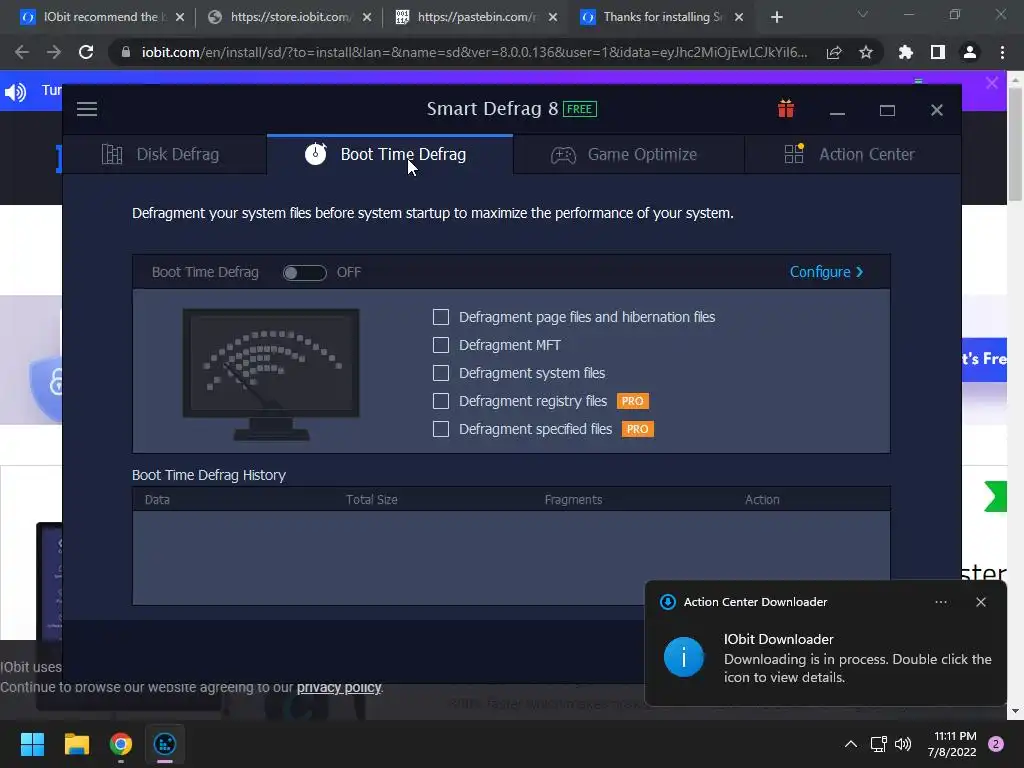
Task: Click the PRO badge beside registry files
Action: pos(632,401)
